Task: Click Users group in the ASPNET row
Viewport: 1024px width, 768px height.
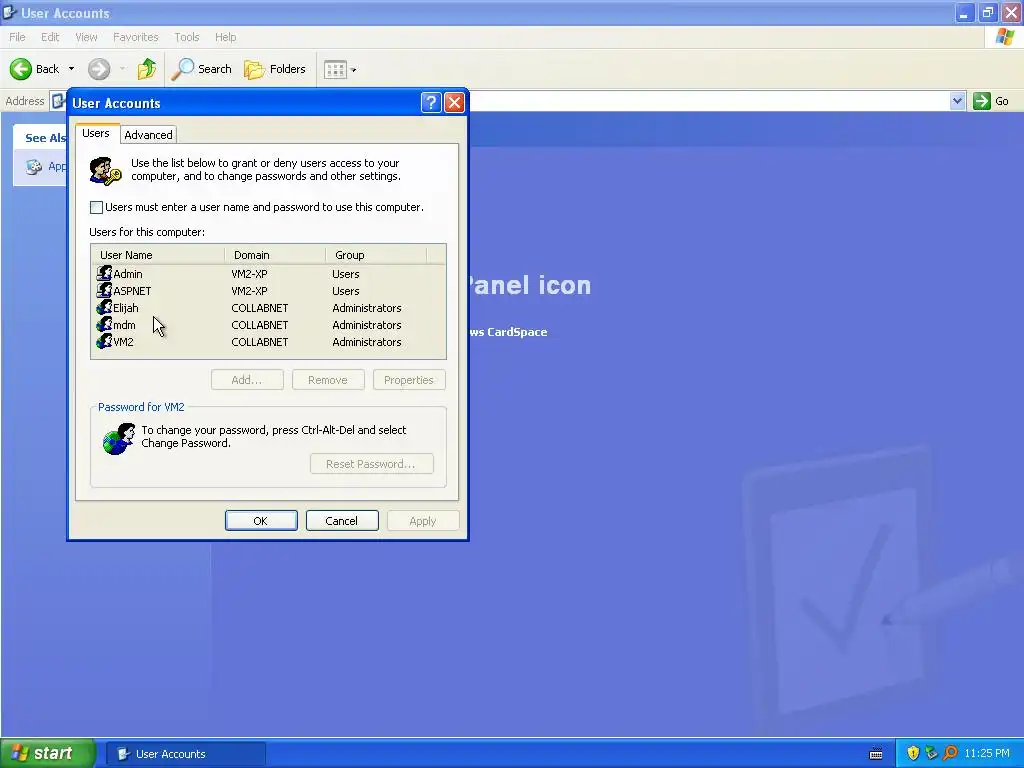Action: 346,291
